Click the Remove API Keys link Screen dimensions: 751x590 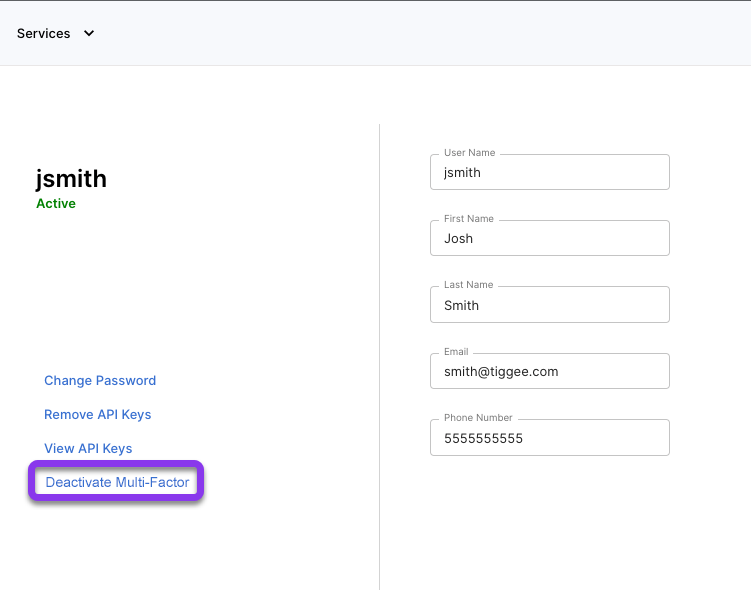(x=98, y=415)
